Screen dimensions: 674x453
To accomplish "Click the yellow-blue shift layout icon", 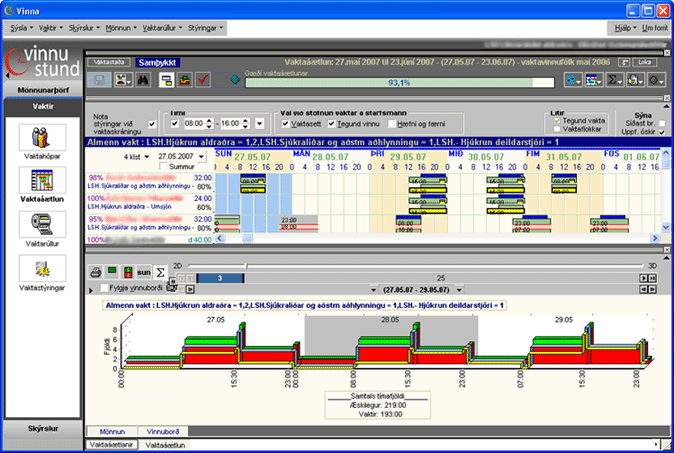I will 166,80.
